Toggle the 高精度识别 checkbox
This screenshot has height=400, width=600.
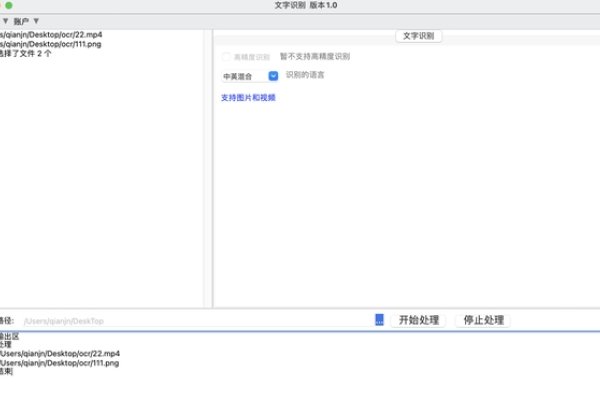tap(226, 57)
